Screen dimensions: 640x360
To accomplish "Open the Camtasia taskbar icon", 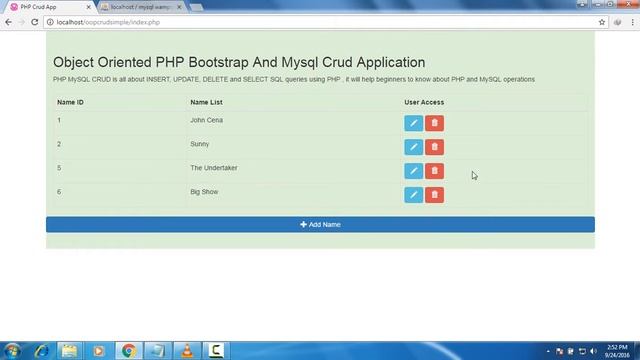I will tap(216, 351).
